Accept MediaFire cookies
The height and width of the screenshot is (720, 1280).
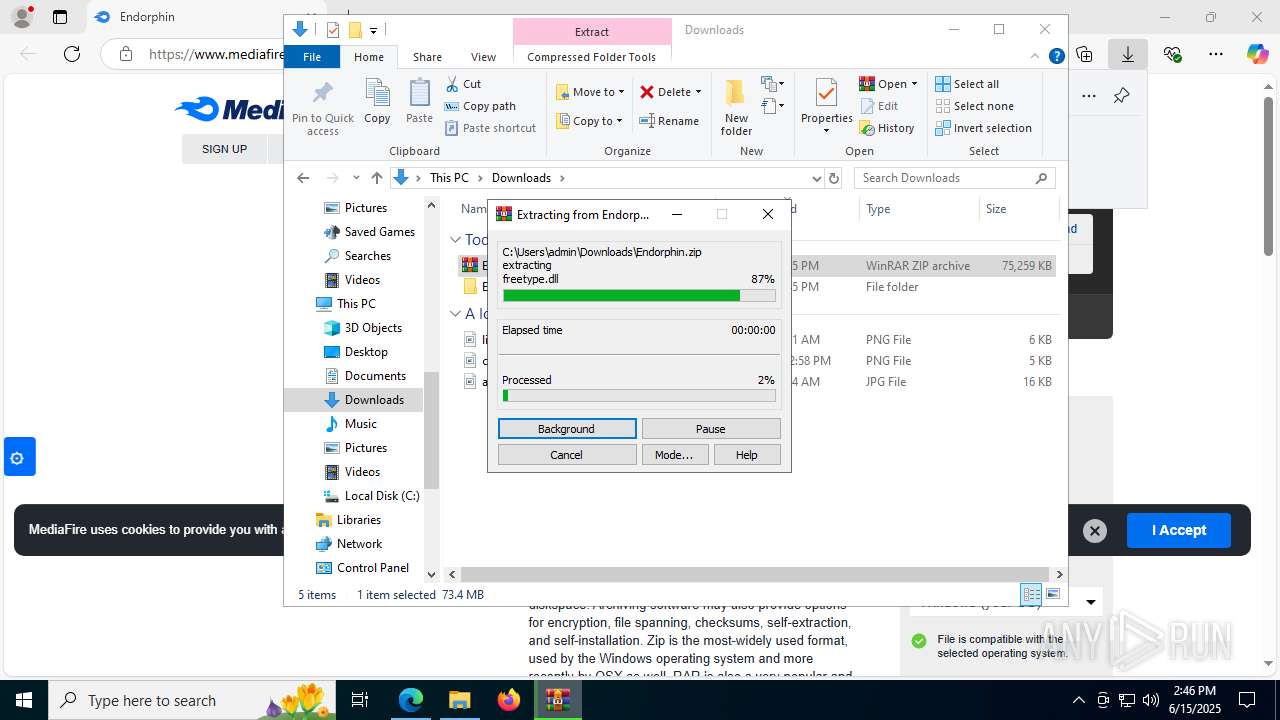(1178, 530)
